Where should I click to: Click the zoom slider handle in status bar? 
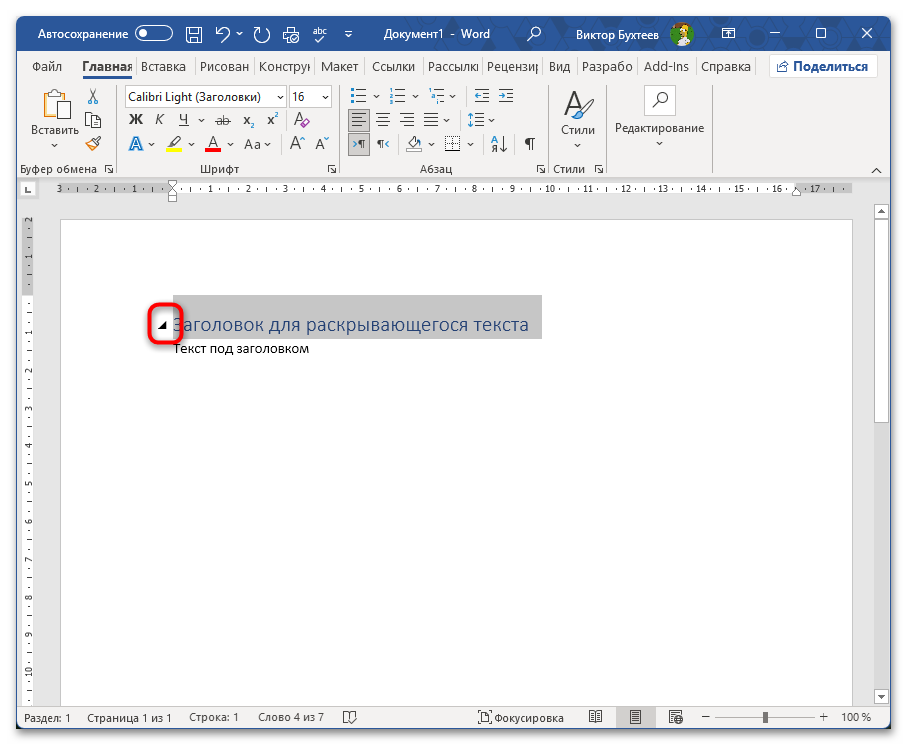coord(765,718)
